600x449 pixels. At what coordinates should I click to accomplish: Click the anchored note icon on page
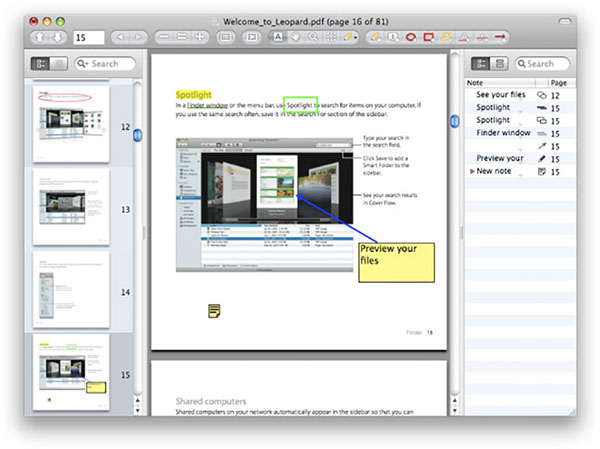[x=214, y=311]
